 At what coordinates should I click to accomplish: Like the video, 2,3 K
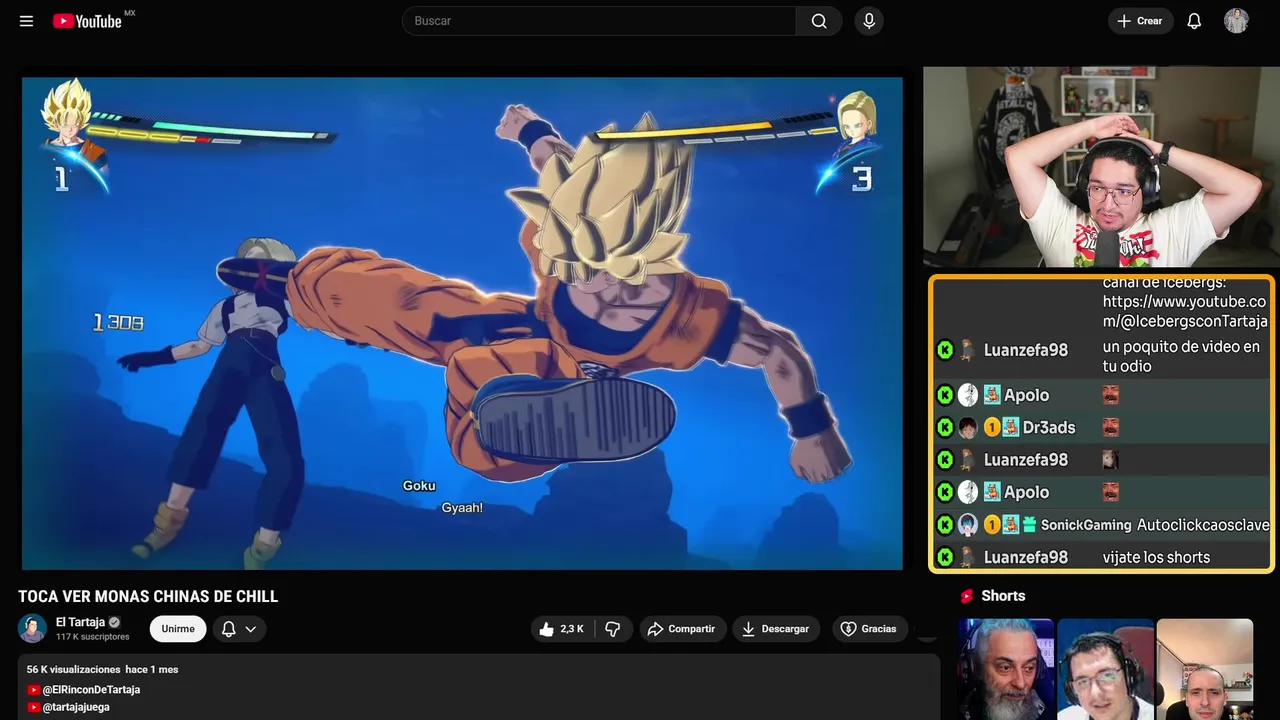[561, 629]
